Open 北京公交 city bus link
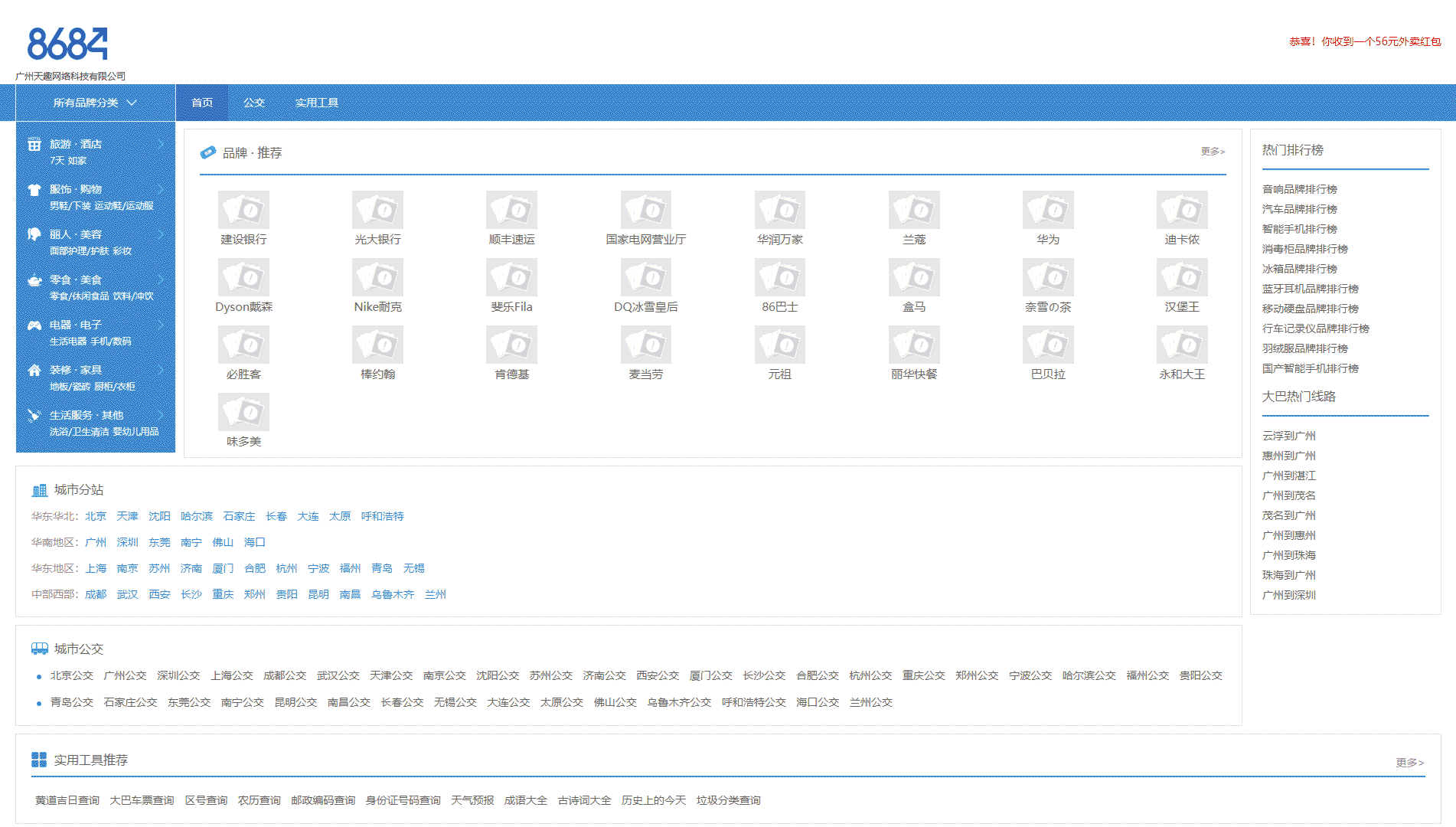Viewport: 1456px width, 827px height. point(72,675)
